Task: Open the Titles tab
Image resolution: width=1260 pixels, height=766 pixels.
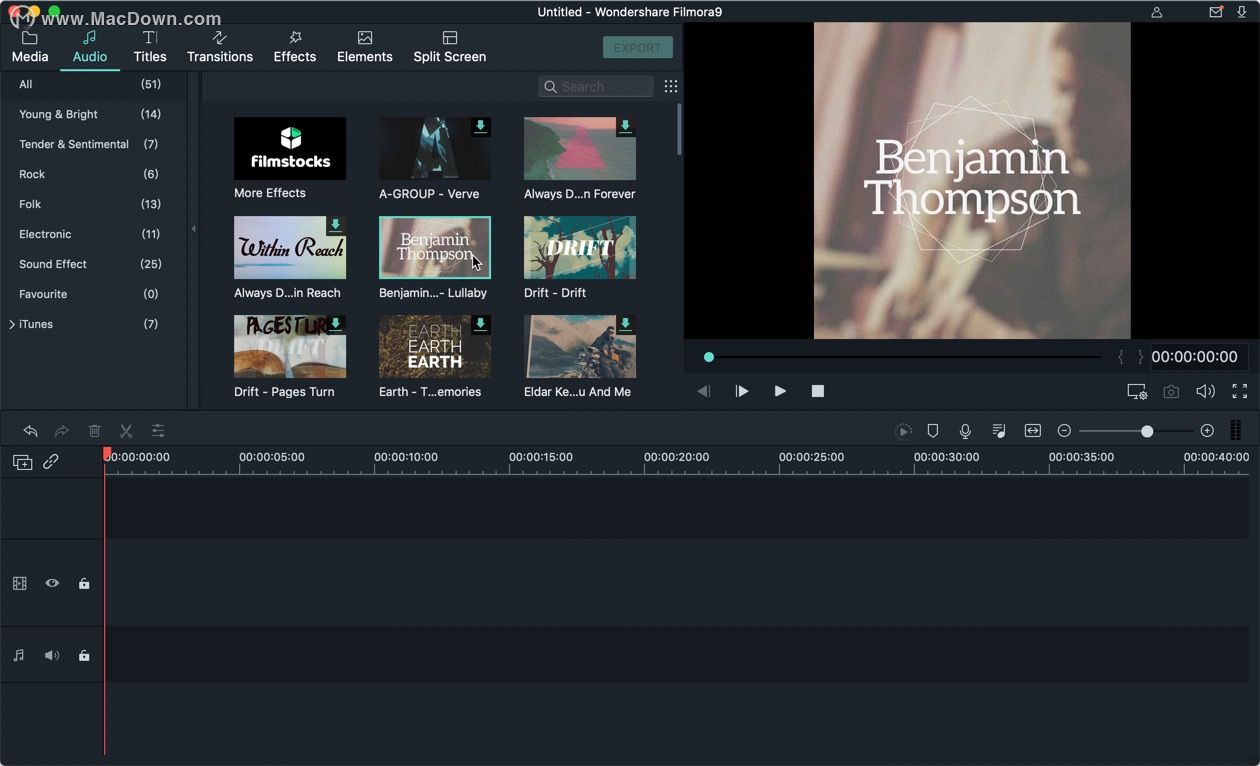Action: click(150, 47)
